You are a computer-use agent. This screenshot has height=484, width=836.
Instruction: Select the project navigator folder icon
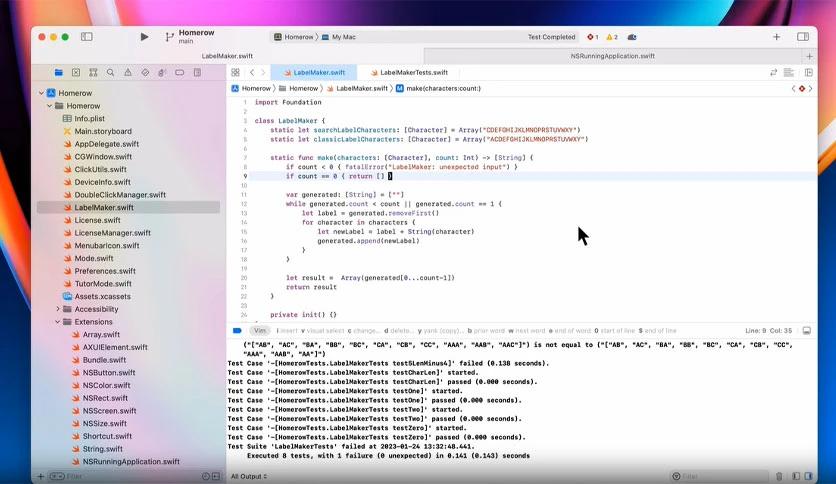point(59,73)
